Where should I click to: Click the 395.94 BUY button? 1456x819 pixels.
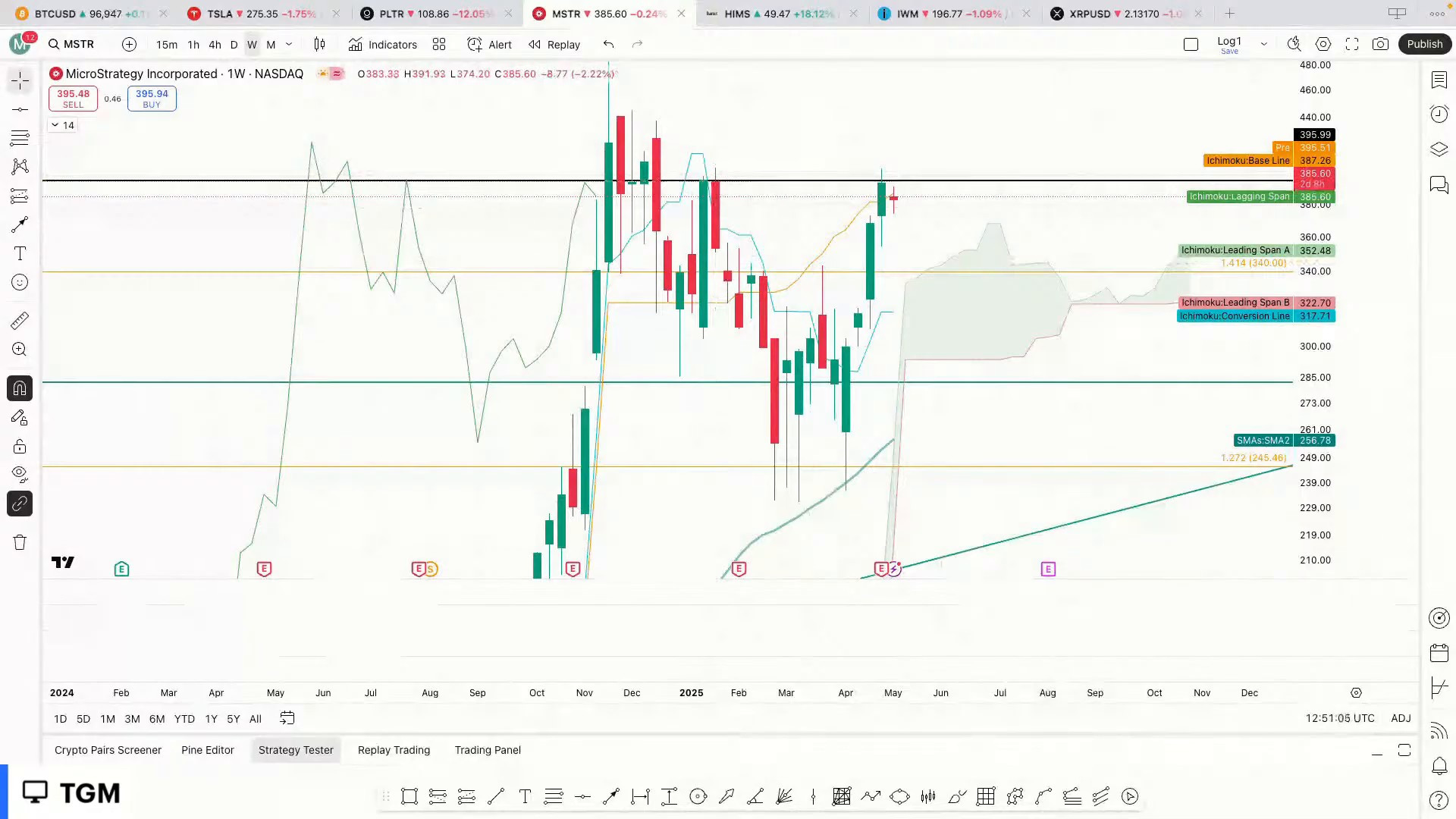(x=152, y=99)
